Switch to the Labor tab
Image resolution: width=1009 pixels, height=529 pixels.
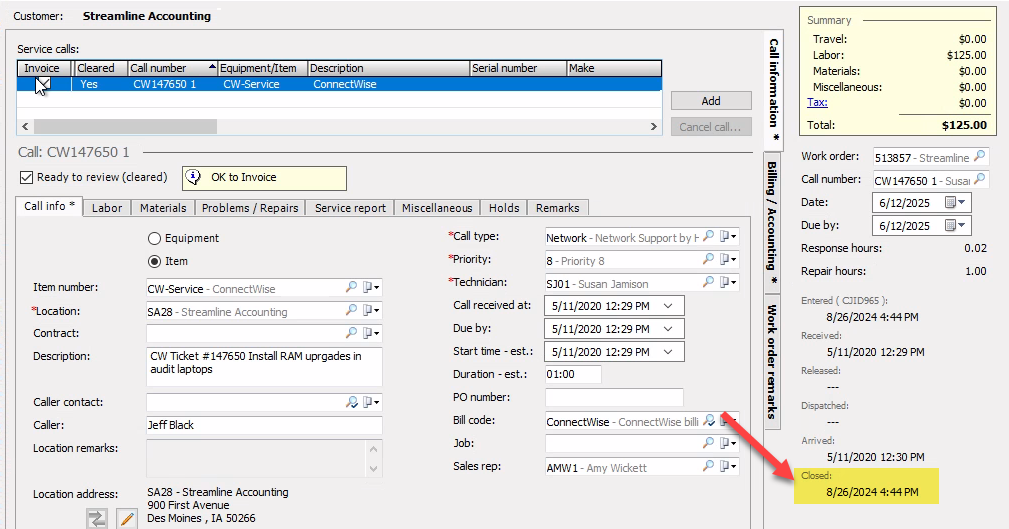[x=107, y=208]
